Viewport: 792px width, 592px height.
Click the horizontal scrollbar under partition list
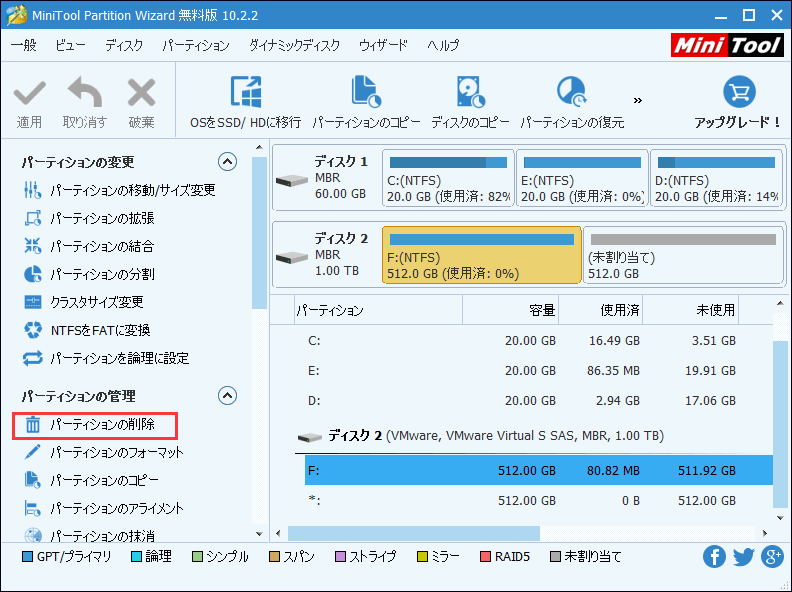(x=413, y=533)
